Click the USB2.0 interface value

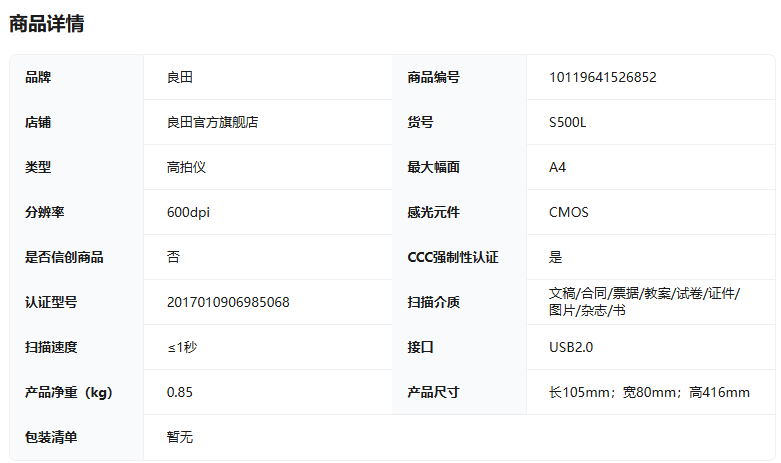[x=571, y=347]
